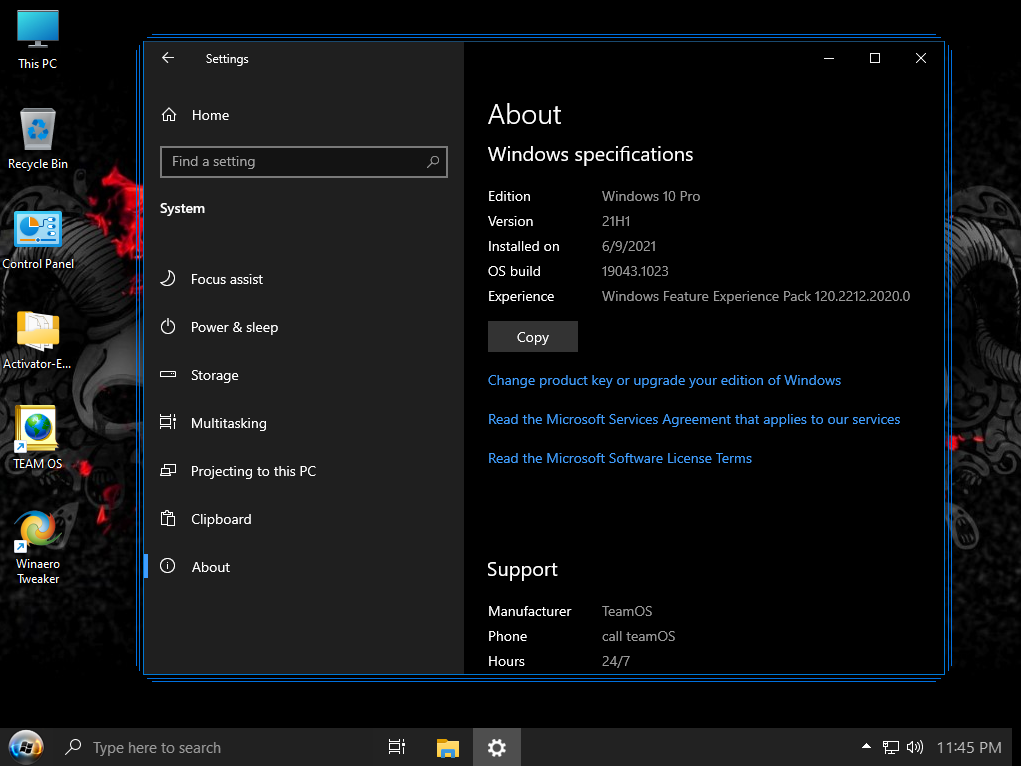Screen dimensions: 1021x766
Task: Select the Activator folder desktop icon
Action: (x=38, y=340)
